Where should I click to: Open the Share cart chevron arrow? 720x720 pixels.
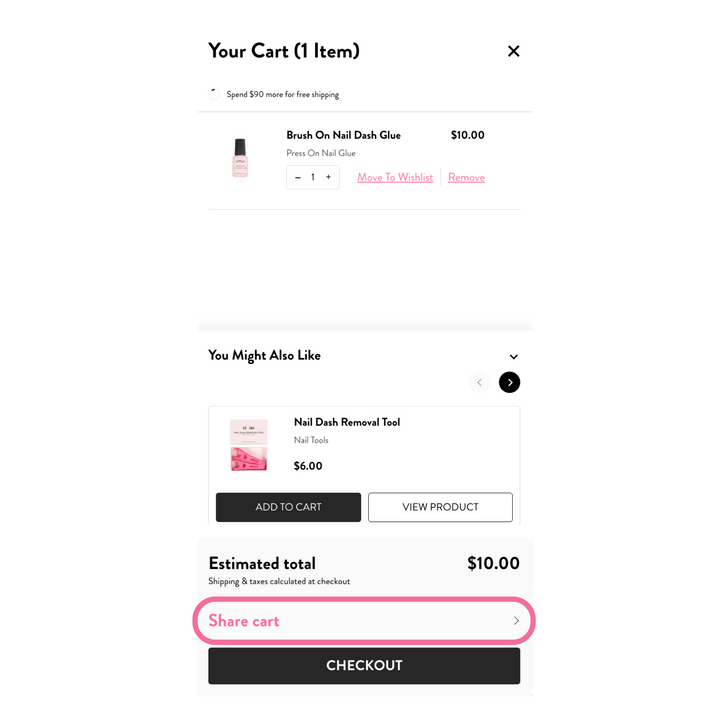coord(516,621)
